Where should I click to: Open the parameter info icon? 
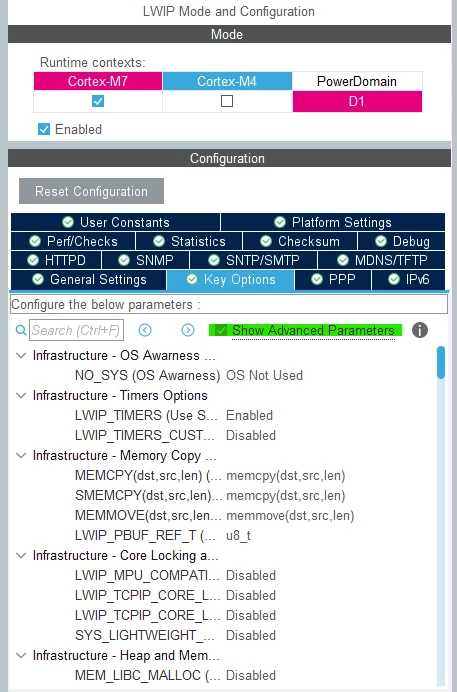(x=420, y=330)
